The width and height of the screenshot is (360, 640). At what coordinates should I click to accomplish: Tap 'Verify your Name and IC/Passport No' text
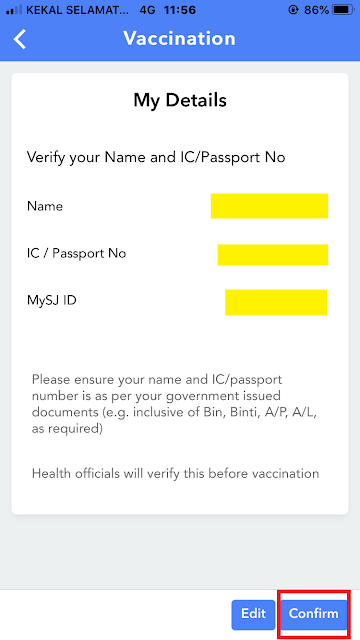tap(156, 158)
